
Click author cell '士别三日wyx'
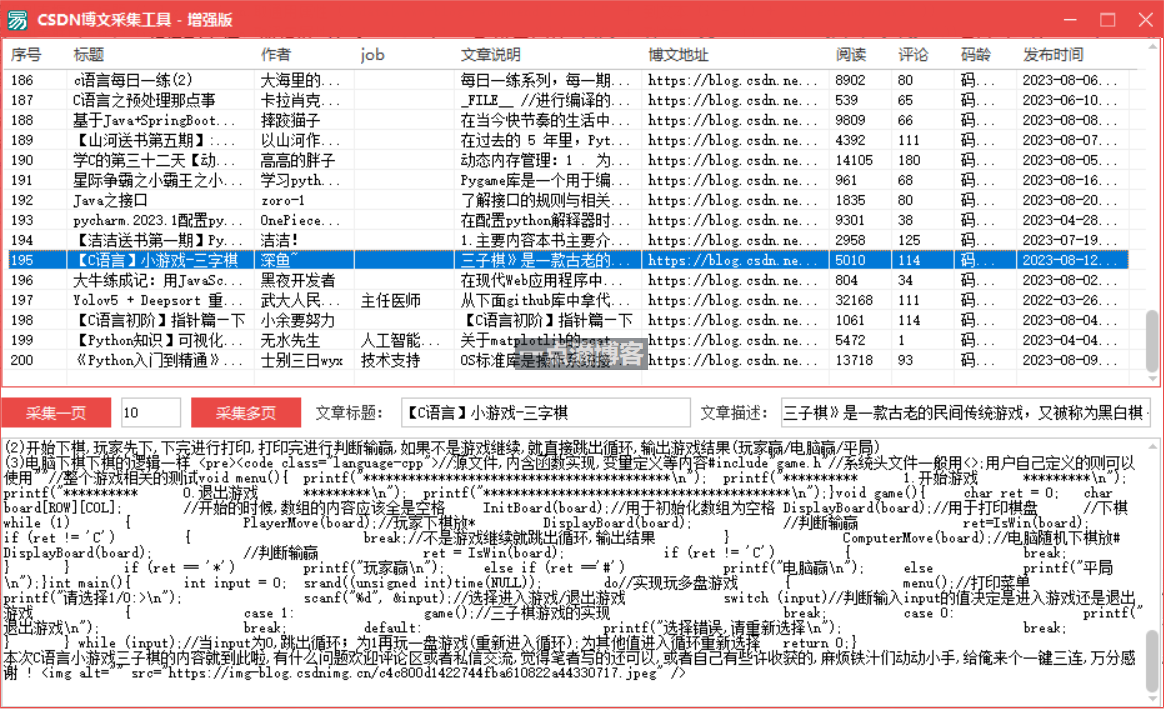coord(301,361)
